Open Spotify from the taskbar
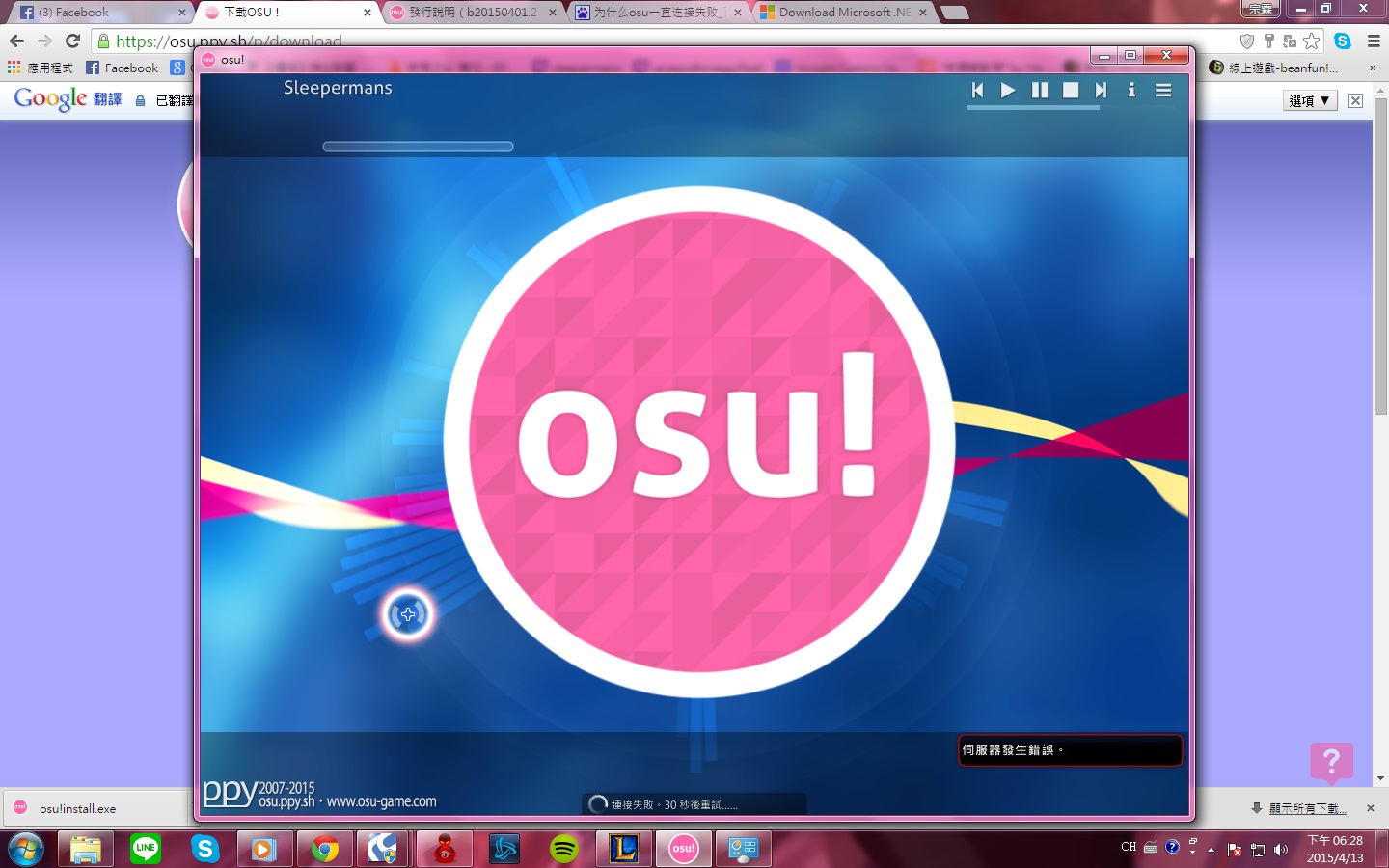The width and height of the screenshot is (1389, 868). click(564, 849)
